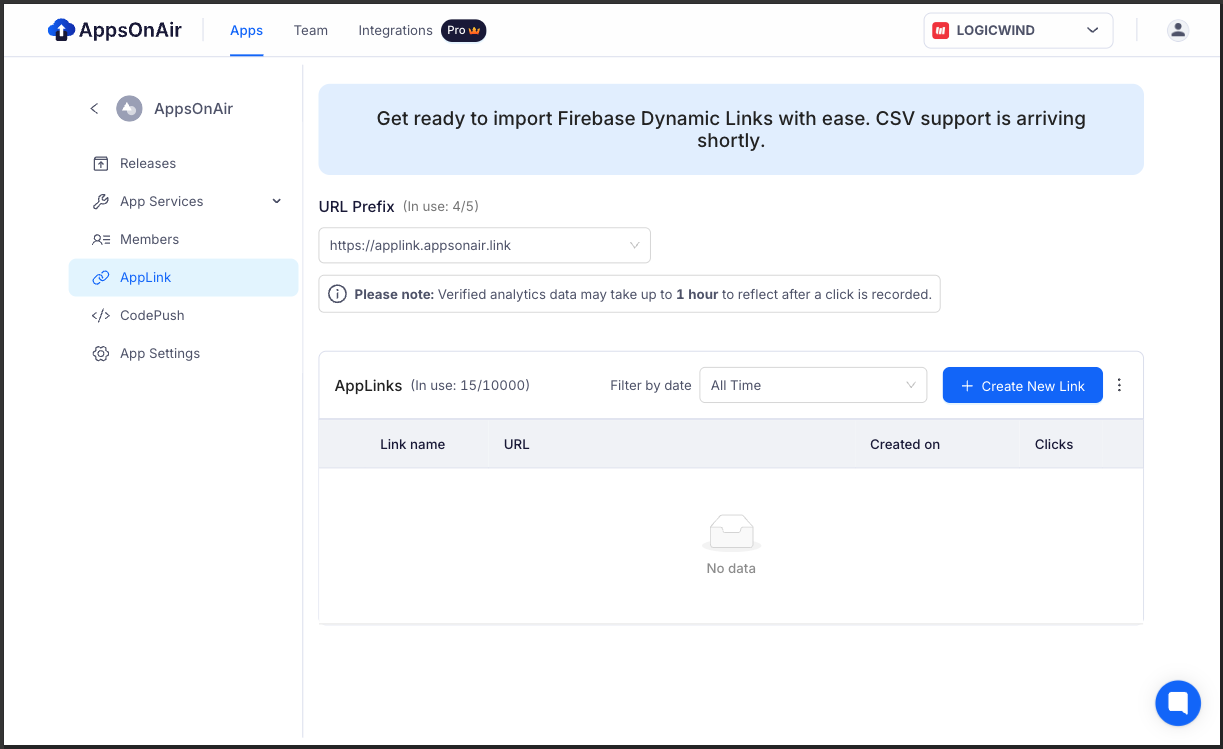Open the chat support bubble
Image resolution: width=1223 pixels, height=749 pixels.
point(1177,703)
